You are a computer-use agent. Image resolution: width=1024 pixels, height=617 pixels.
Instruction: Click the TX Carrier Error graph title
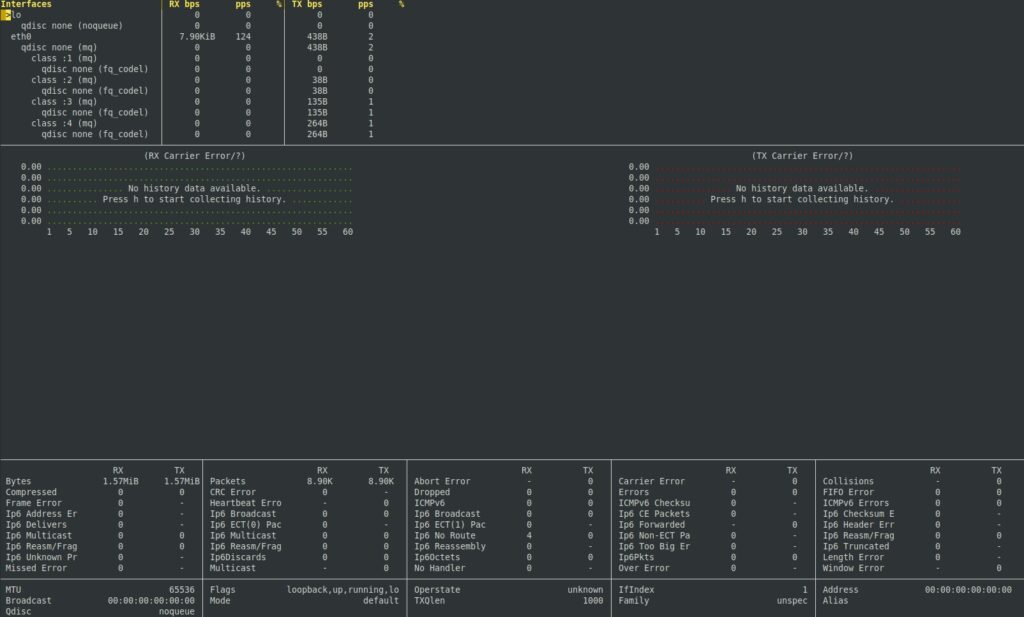point(802,156)
